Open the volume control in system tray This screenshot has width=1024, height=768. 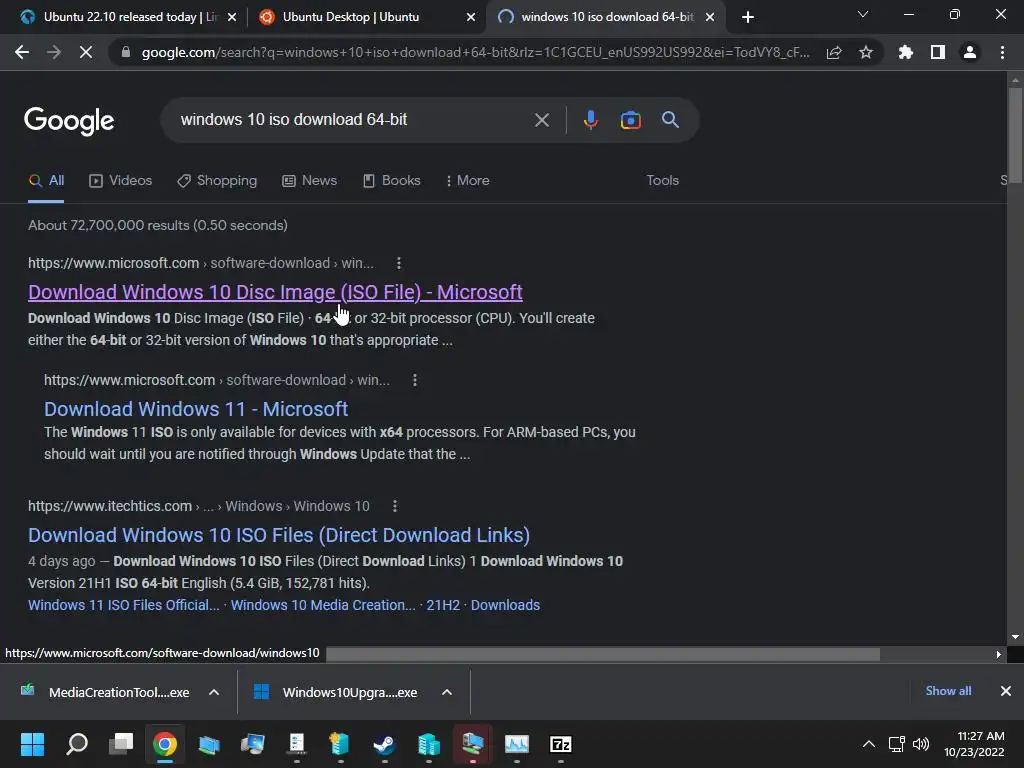tap(921, 744)
